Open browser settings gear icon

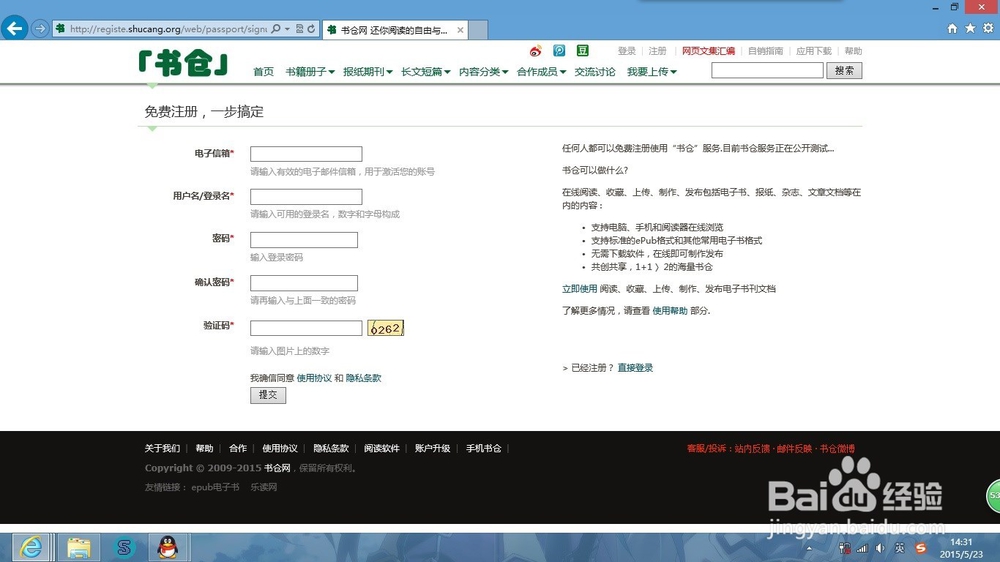pos(988,28)
